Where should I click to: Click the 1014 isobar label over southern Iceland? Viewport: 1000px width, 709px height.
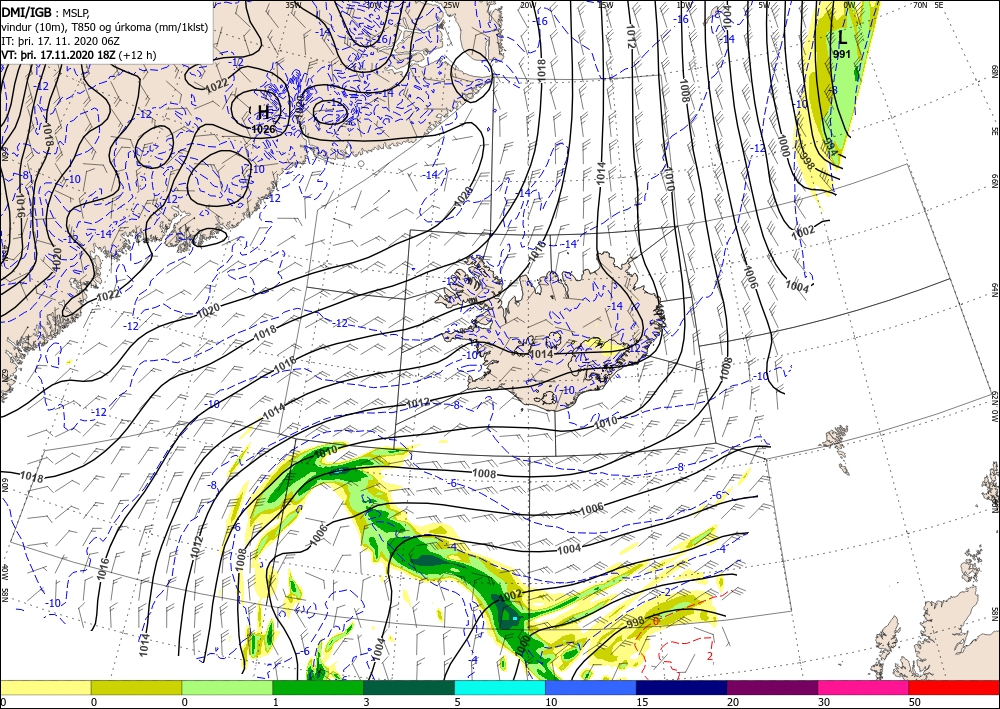pos(541,354)
